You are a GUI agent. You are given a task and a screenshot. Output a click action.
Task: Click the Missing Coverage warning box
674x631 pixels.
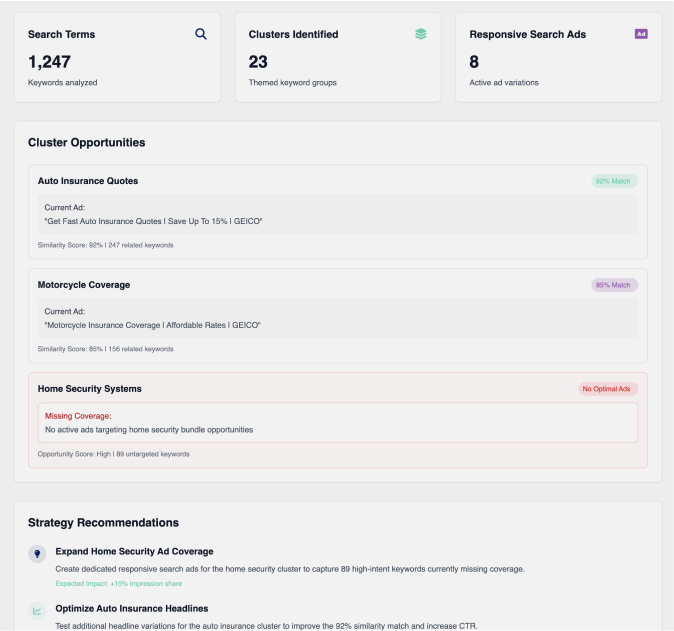(x=337, y=422)
